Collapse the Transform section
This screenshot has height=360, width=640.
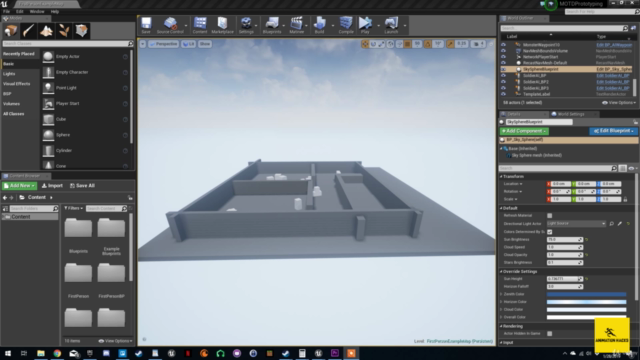[x=501, y=176]
